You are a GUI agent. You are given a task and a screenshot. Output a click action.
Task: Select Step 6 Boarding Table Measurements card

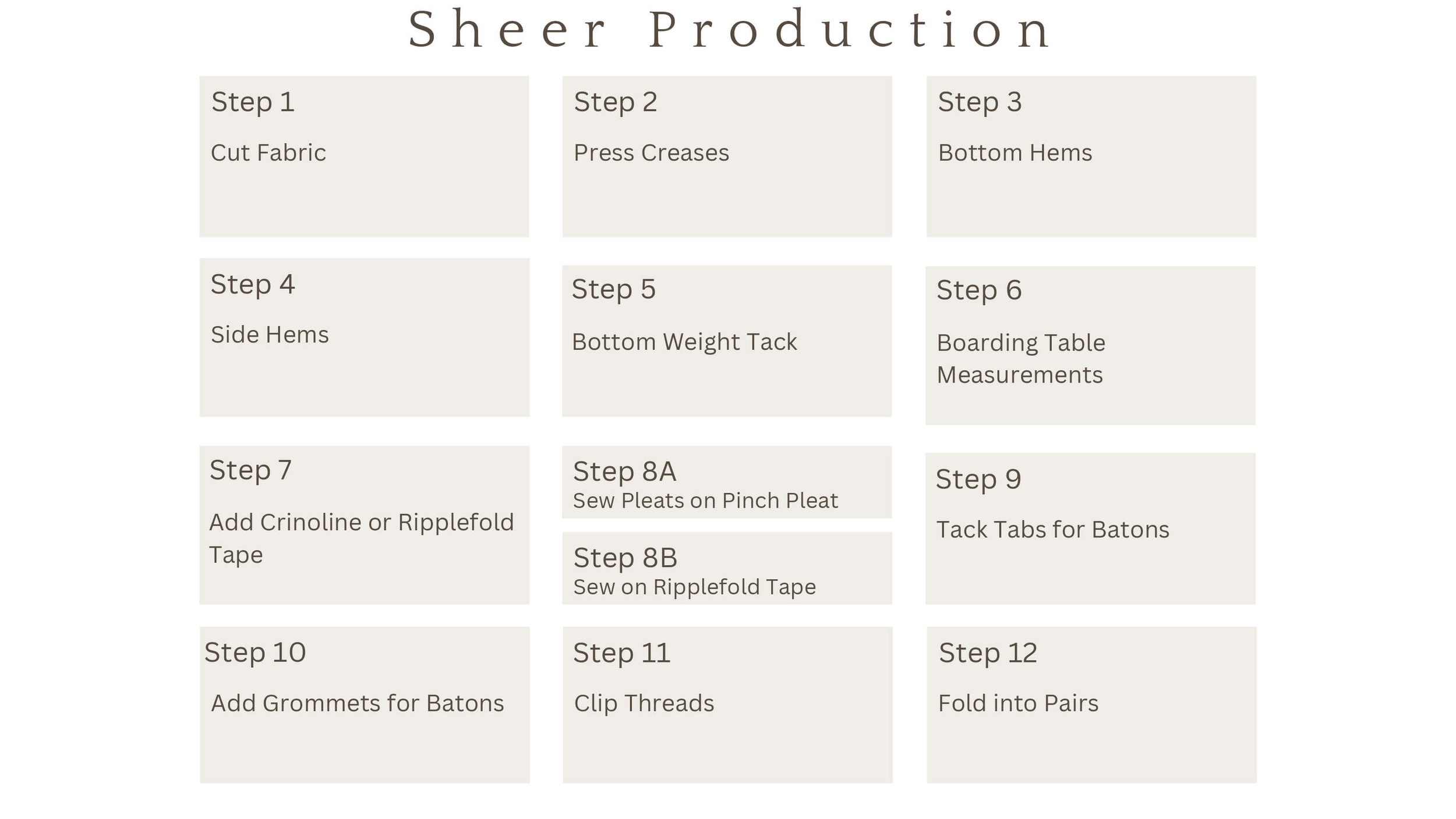(x=1090, y=346)
